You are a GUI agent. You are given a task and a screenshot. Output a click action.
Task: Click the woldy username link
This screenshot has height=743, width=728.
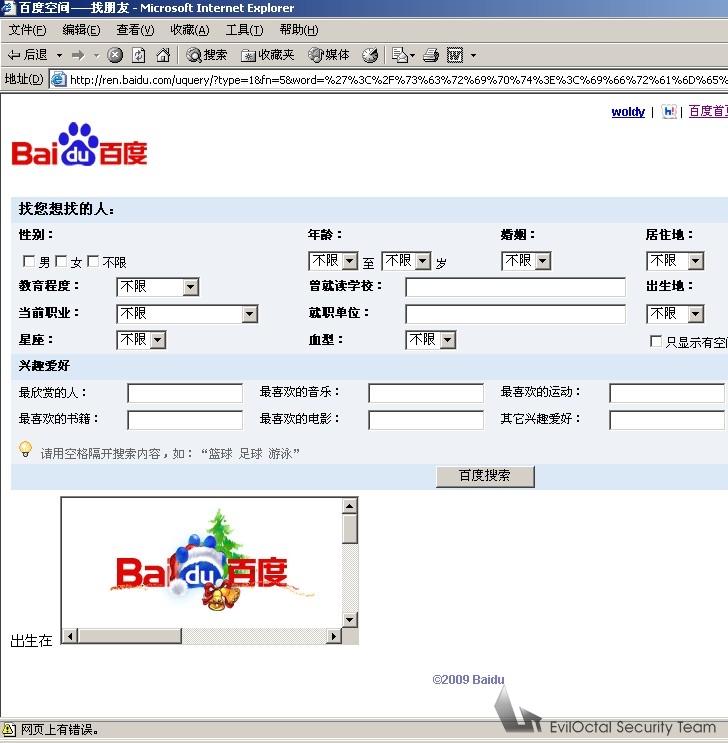click(628, 112)
